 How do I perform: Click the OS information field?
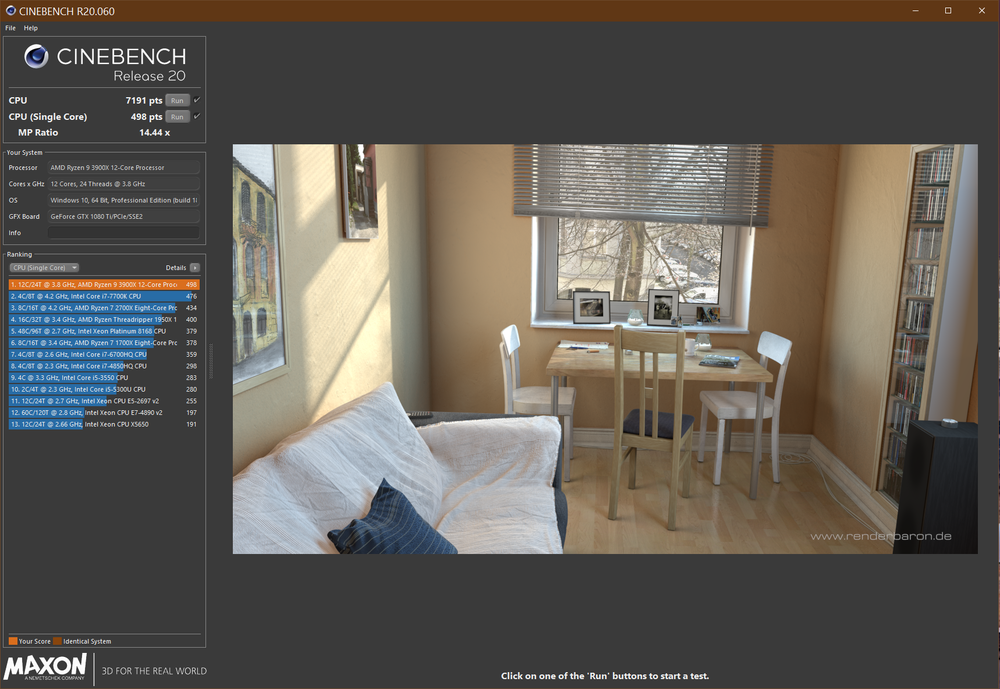pos(124,200)
